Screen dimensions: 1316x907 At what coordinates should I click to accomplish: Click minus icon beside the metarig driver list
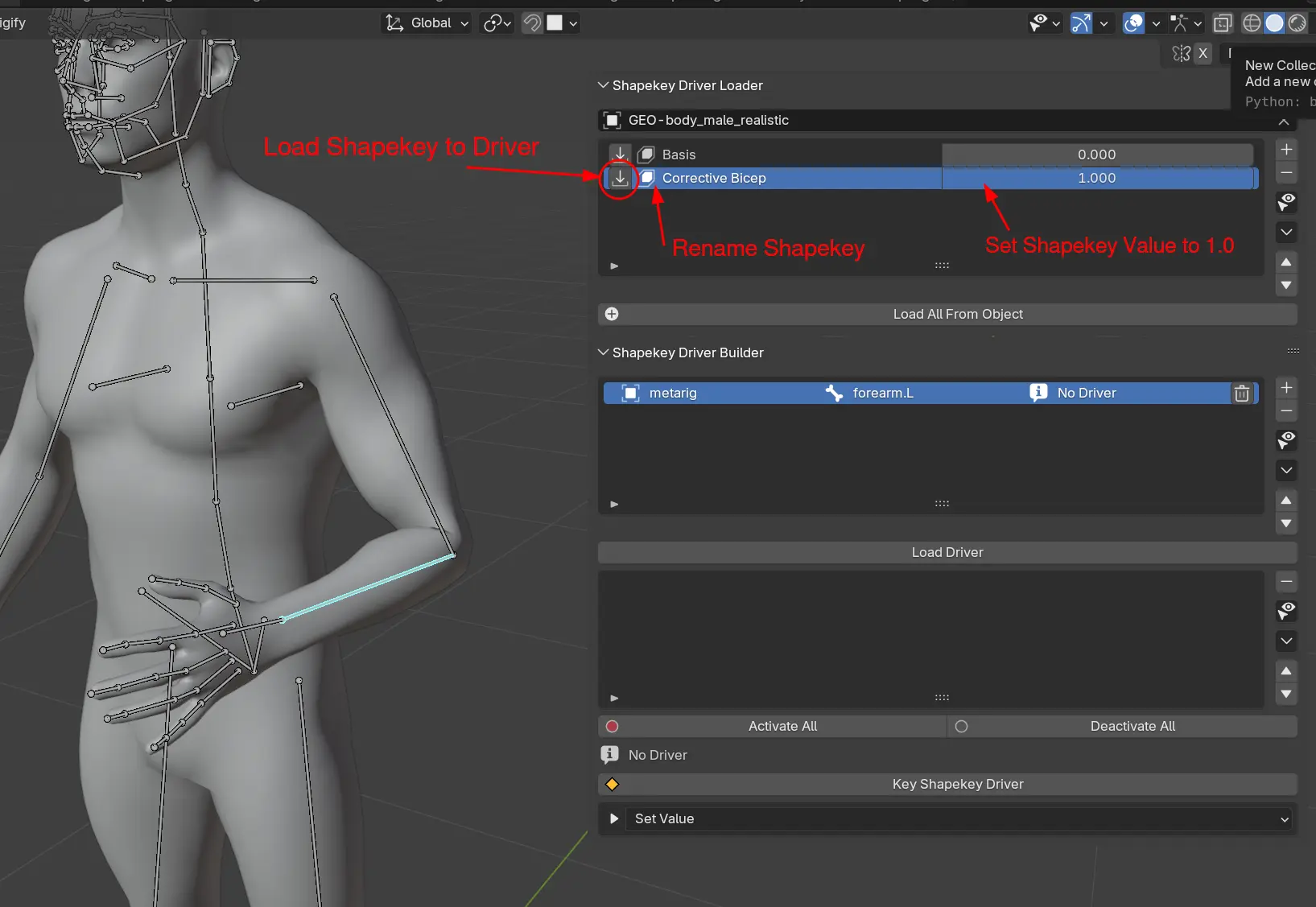1286,411
